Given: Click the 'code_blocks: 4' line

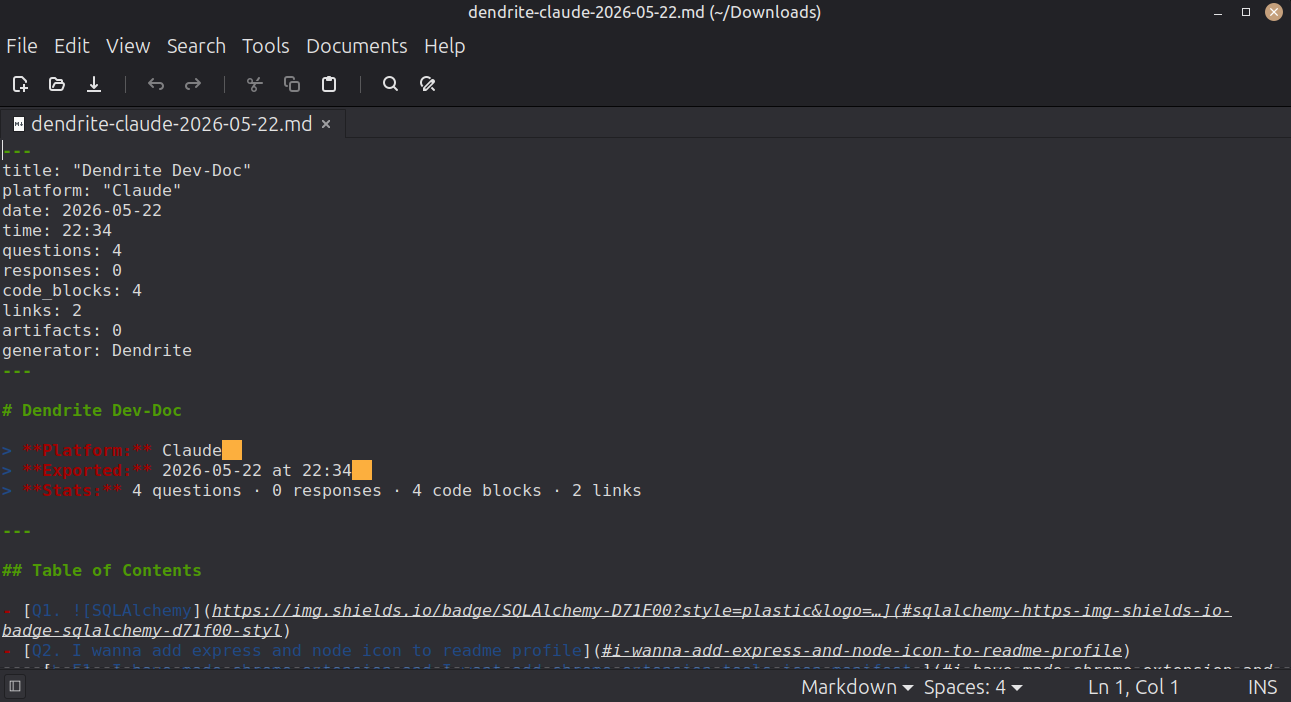Looking at the screenshot, I should (x=72, y=290).
